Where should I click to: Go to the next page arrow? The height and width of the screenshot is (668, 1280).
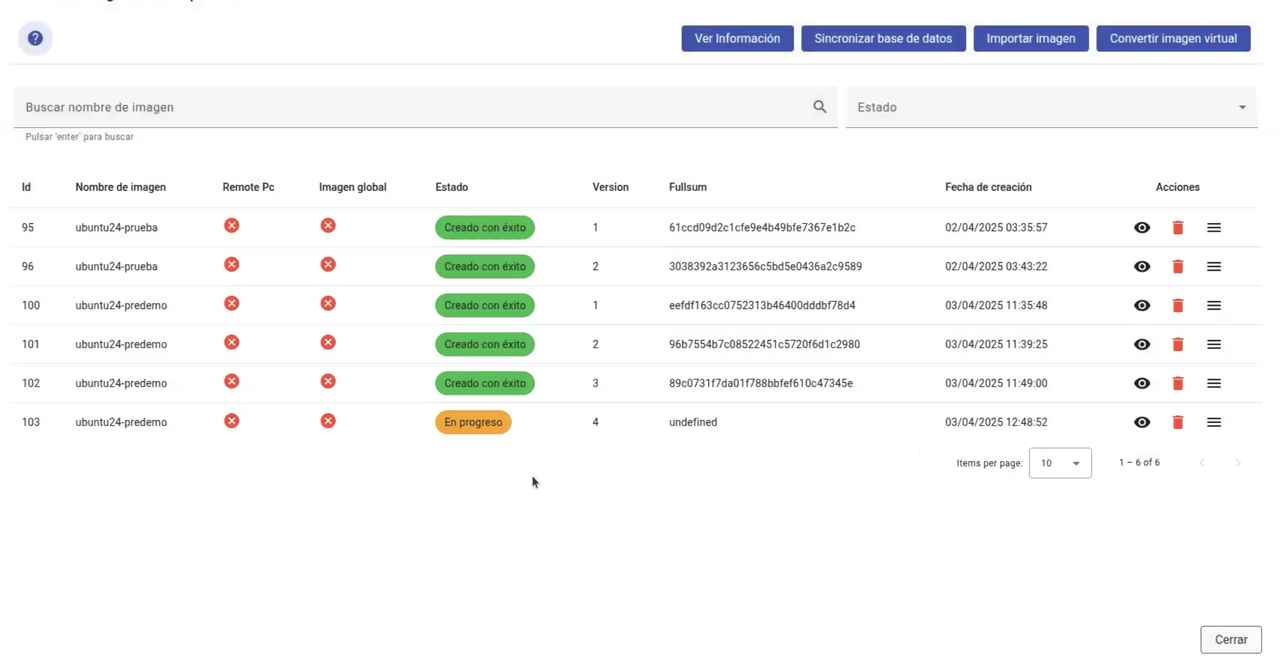click(1238, 463)
